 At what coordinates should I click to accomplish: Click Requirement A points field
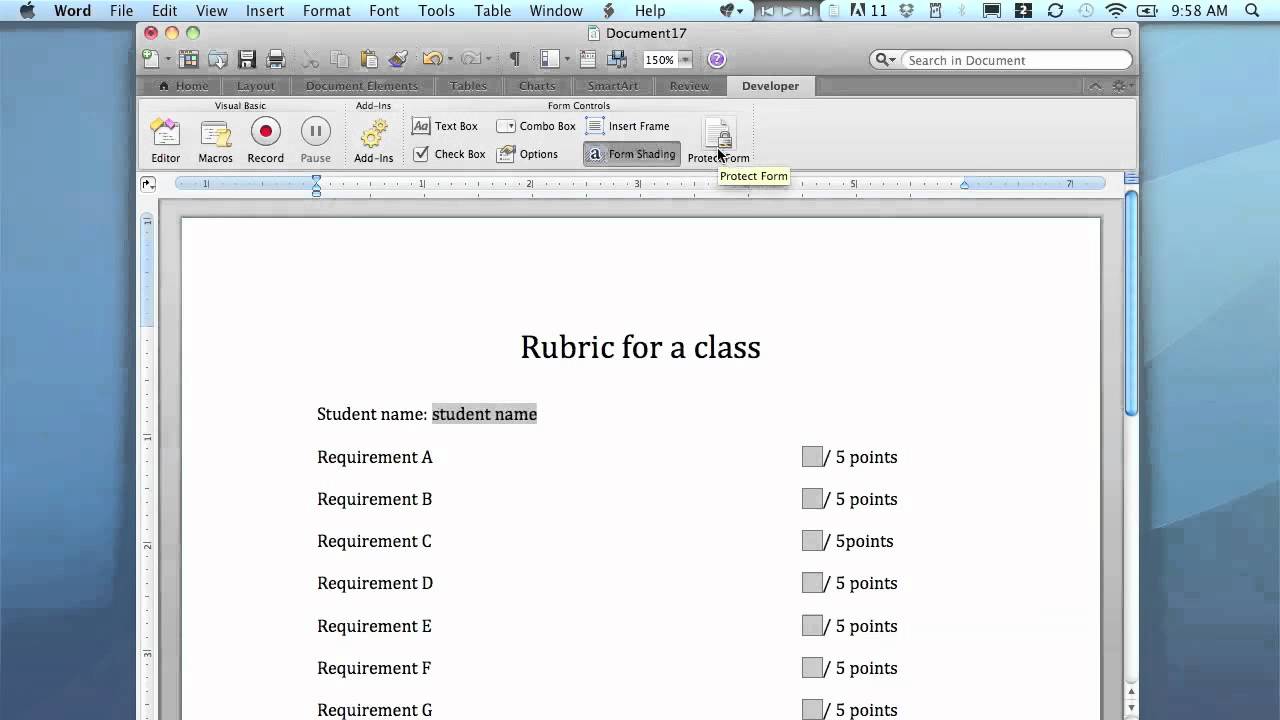(x=812, y=457)
